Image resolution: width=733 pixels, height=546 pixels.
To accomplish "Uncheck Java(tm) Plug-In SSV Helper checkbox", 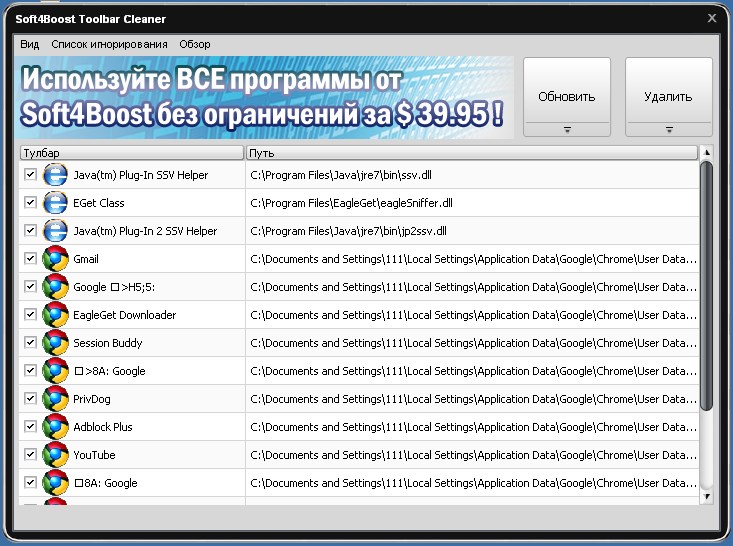I will 30,174.
